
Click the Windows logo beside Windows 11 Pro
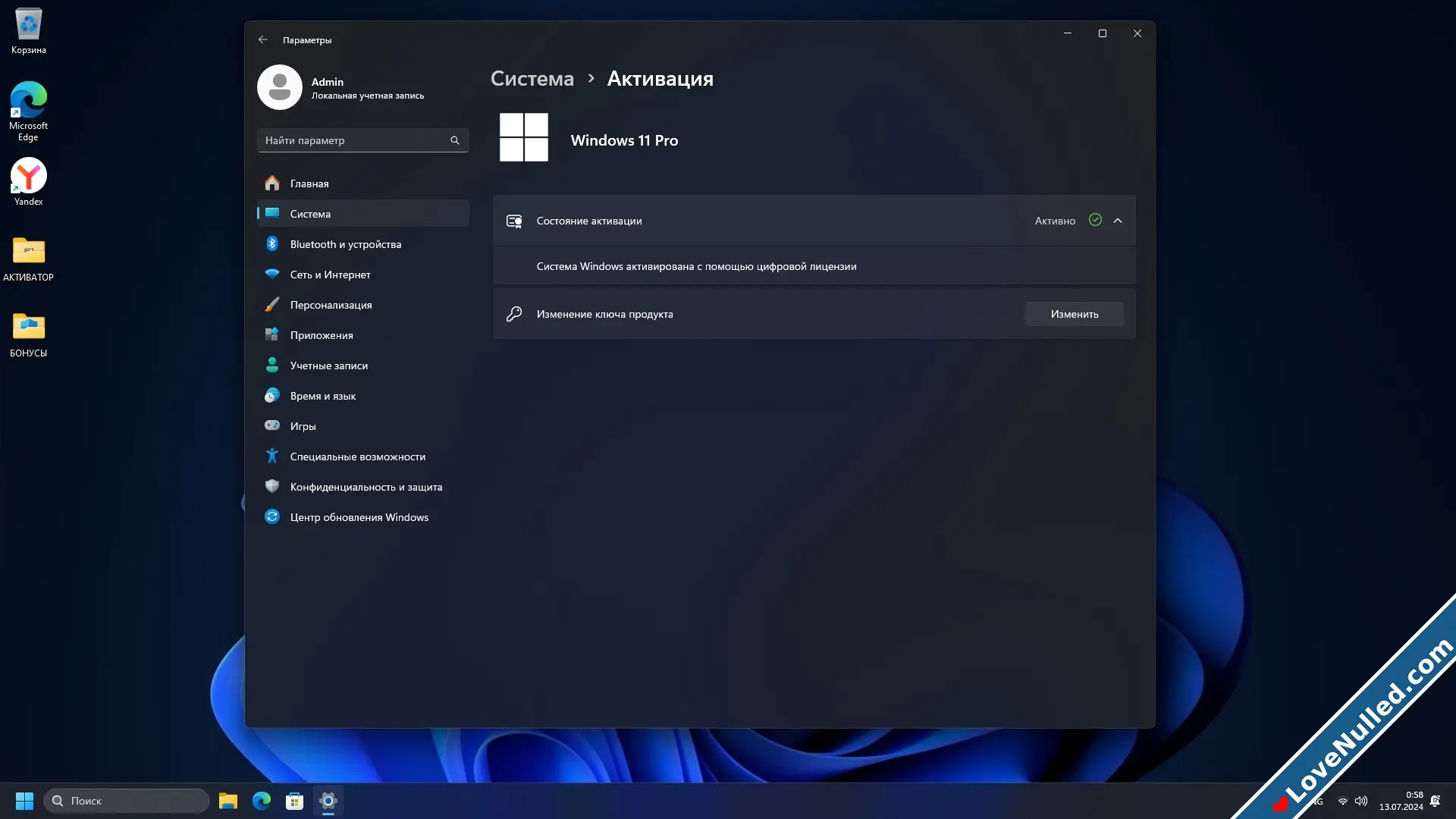click(x=523, y=137)
